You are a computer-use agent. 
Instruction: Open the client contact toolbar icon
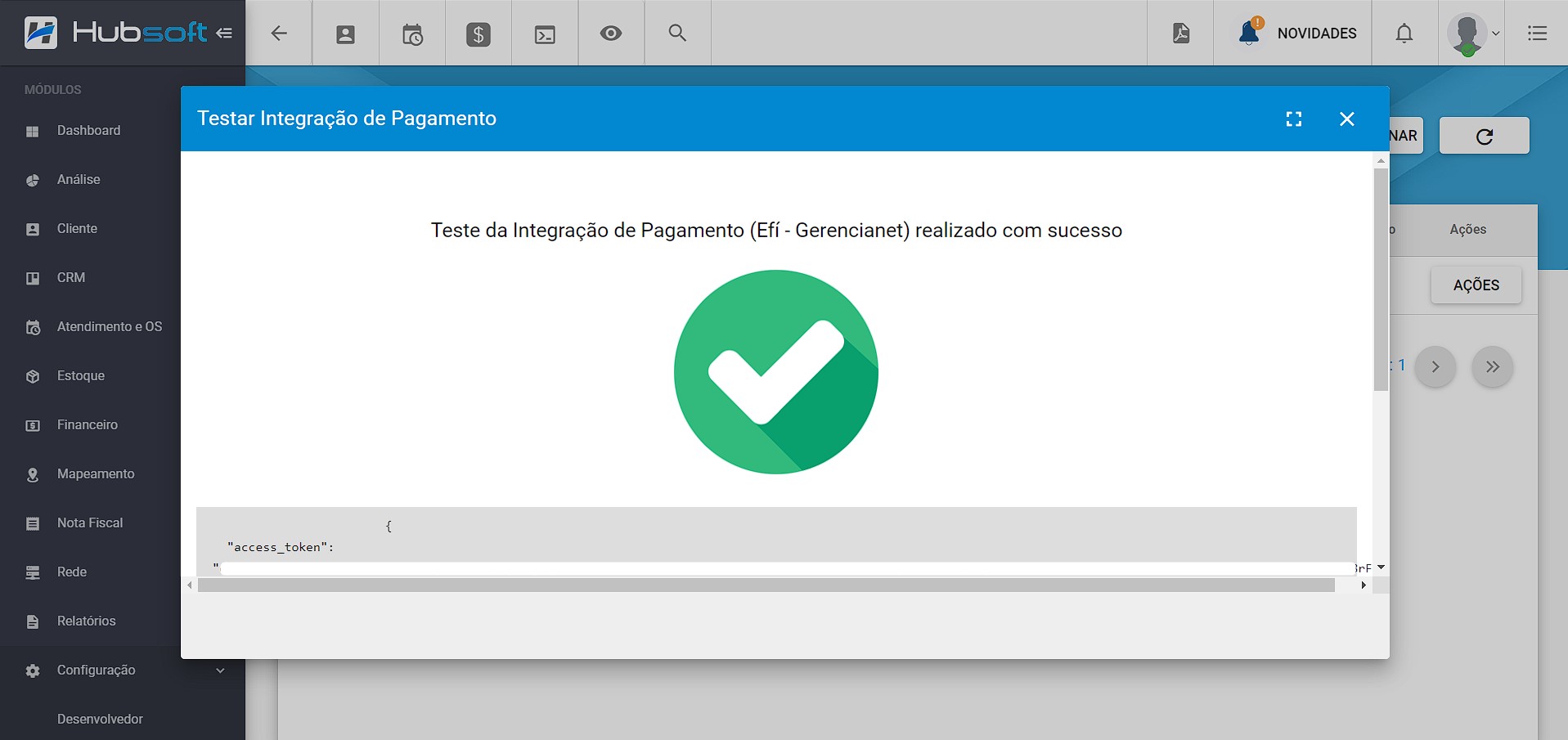[346, 34]
